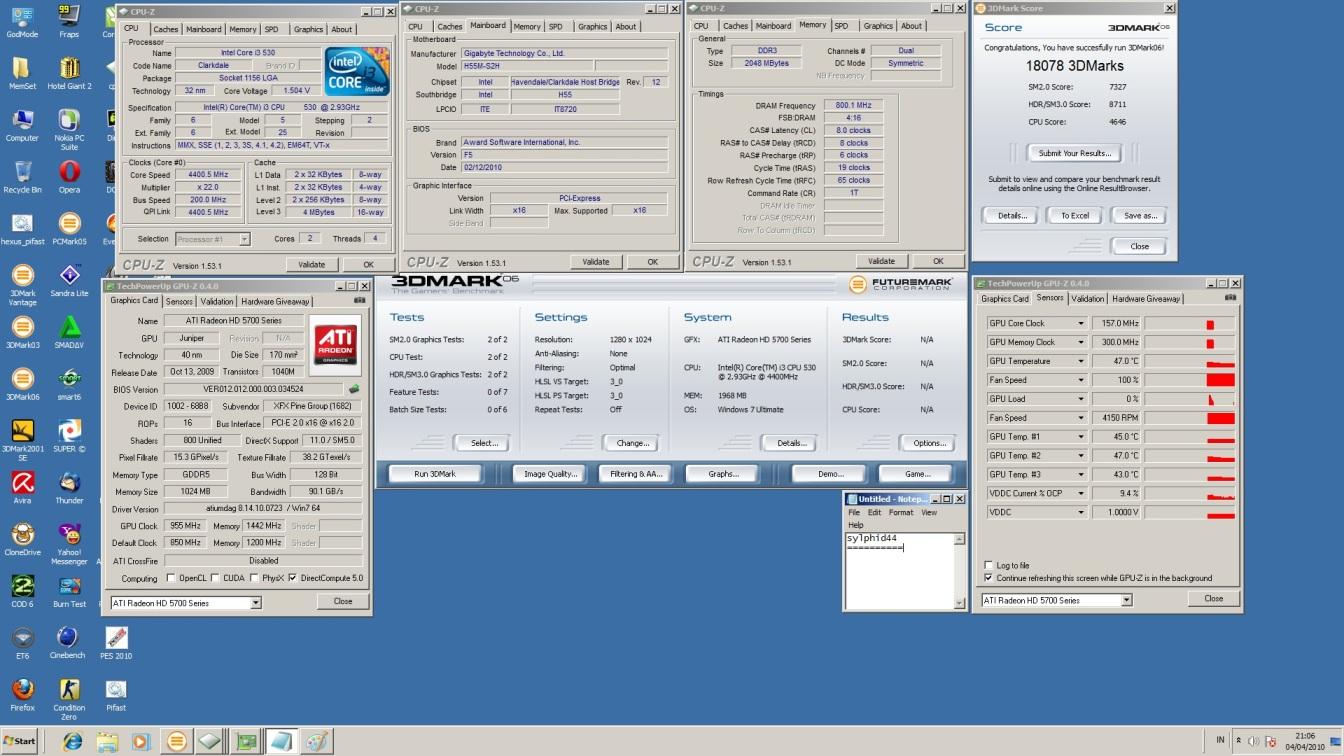Open the Paint taskbar button
1344x756 pixels.
click(317, 742)
